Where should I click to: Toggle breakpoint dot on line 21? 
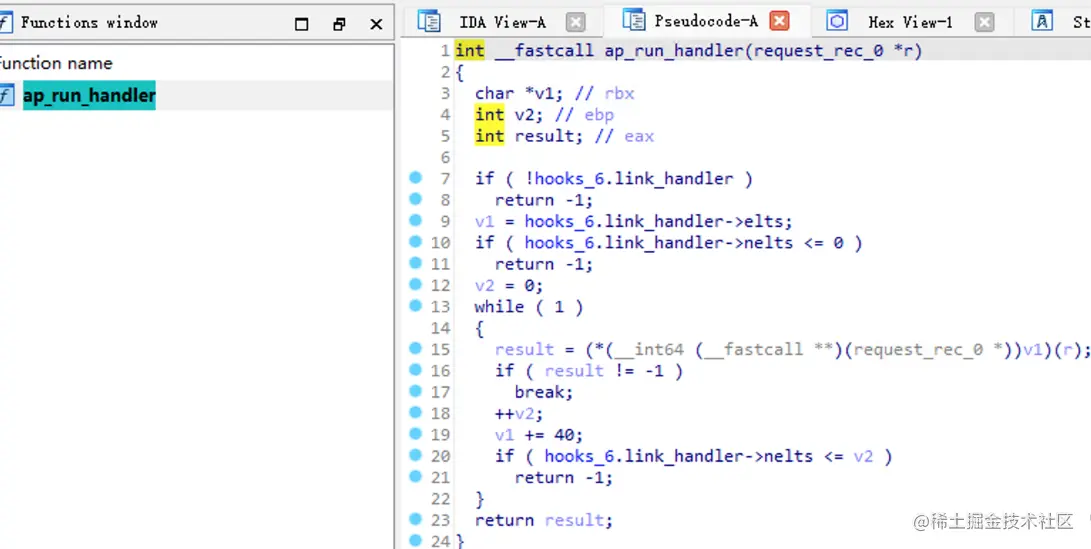click(x=415, y=477)
